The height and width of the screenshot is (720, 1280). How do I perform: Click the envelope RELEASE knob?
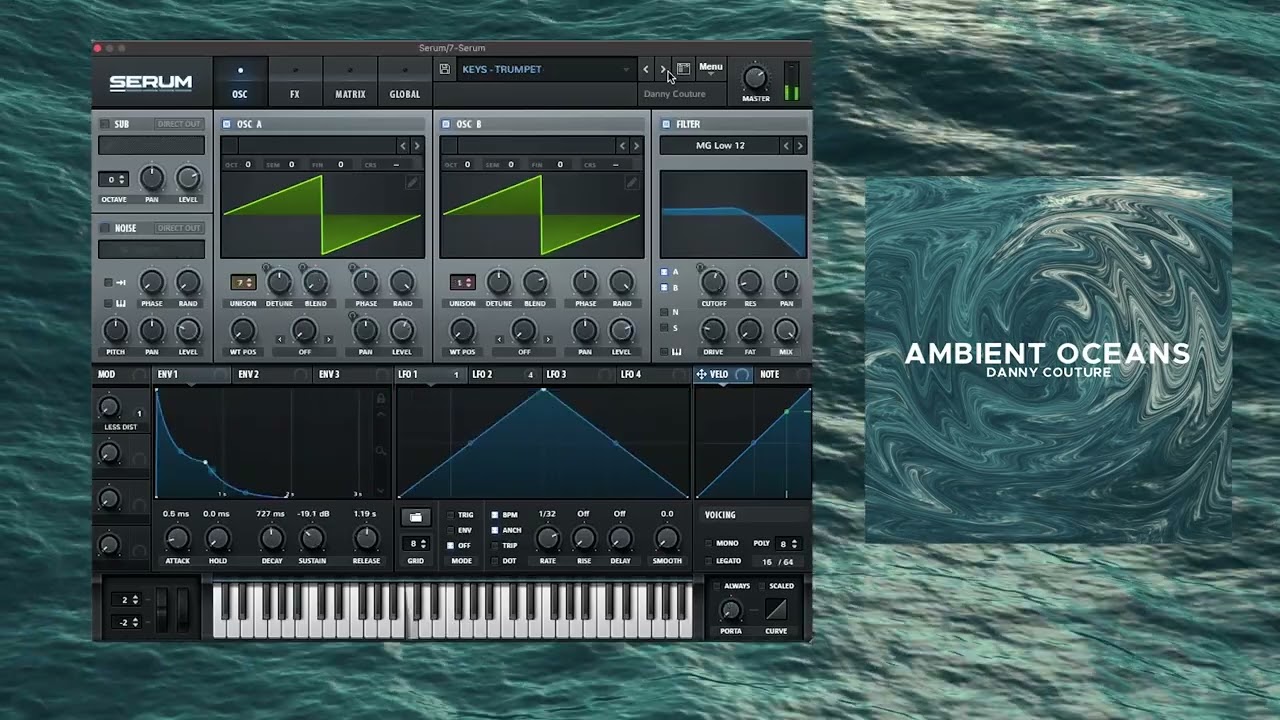coord(366,538)
